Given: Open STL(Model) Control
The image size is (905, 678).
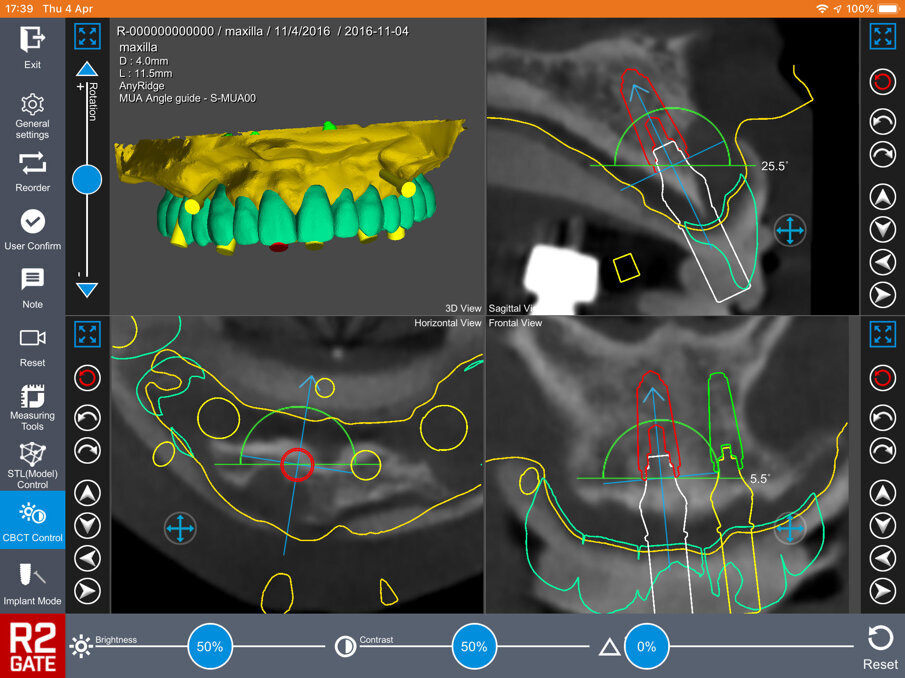Looking at the screenshot, I should click(x=33, y=455).
